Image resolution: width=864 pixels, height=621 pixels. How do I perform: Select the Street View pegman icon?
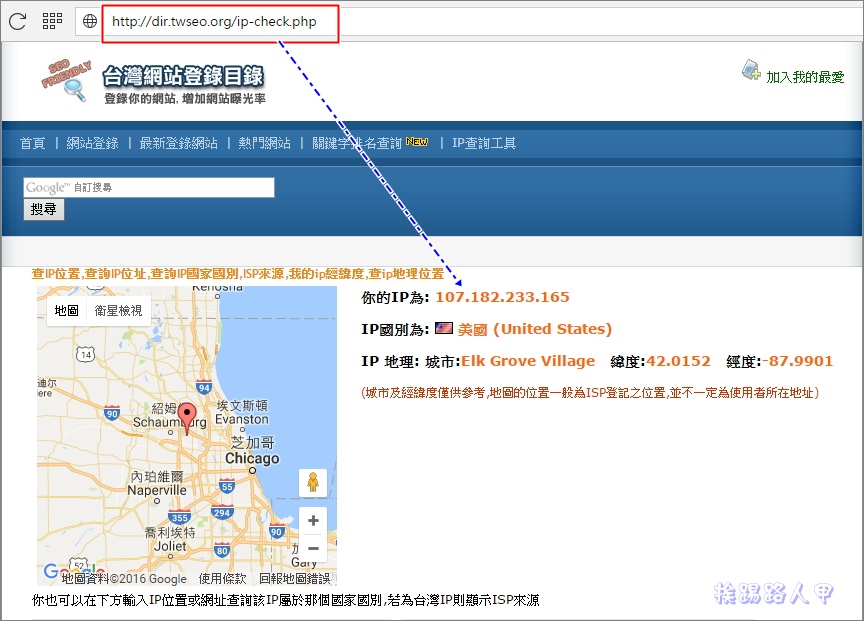pos(313,482)
